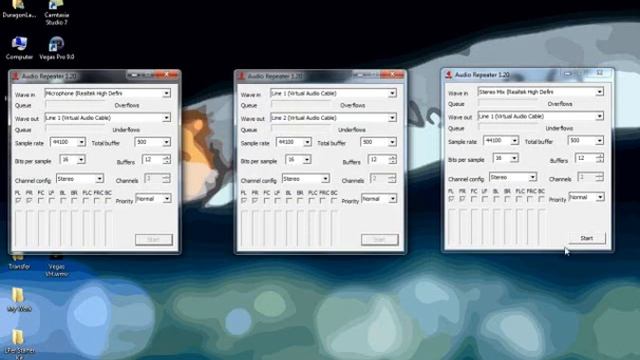The image size is (640, 360).
Task: Enable BR checkbox in Line 2 window
Action: [x=300, y=201]
